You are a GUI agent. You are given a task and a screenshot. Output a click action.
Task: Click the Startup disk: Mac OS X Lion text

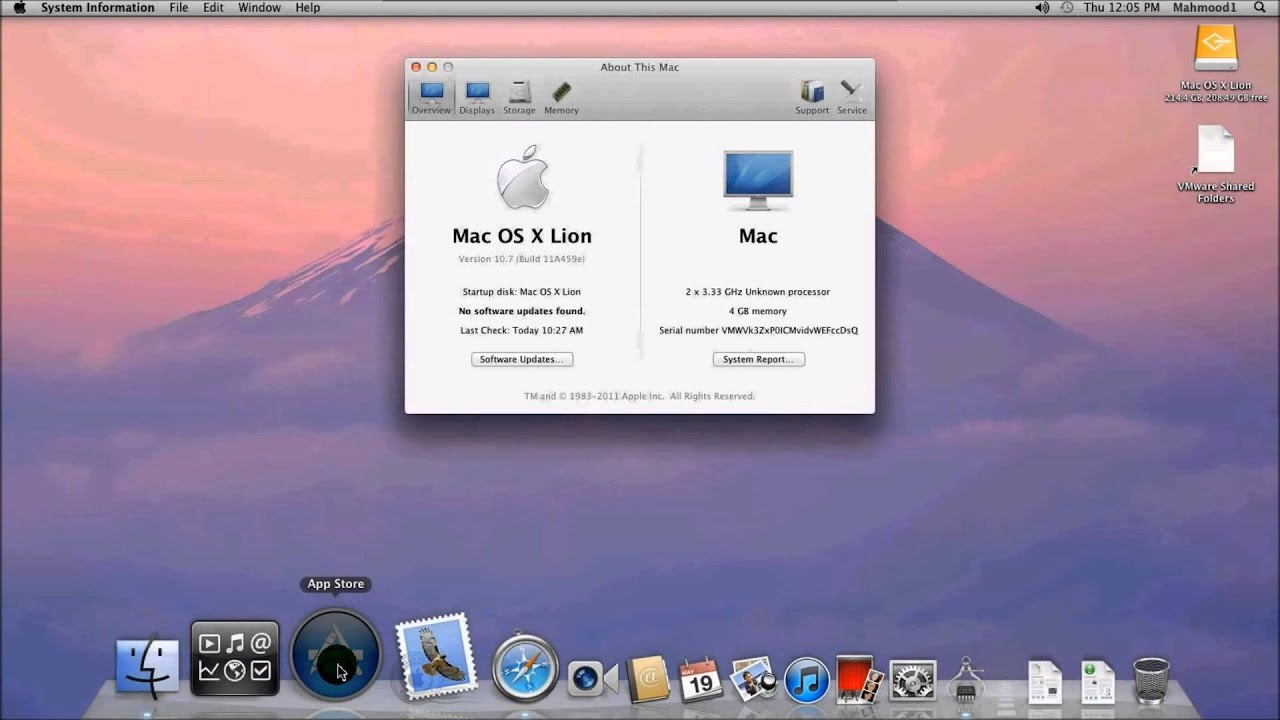[x=522, y=292]
